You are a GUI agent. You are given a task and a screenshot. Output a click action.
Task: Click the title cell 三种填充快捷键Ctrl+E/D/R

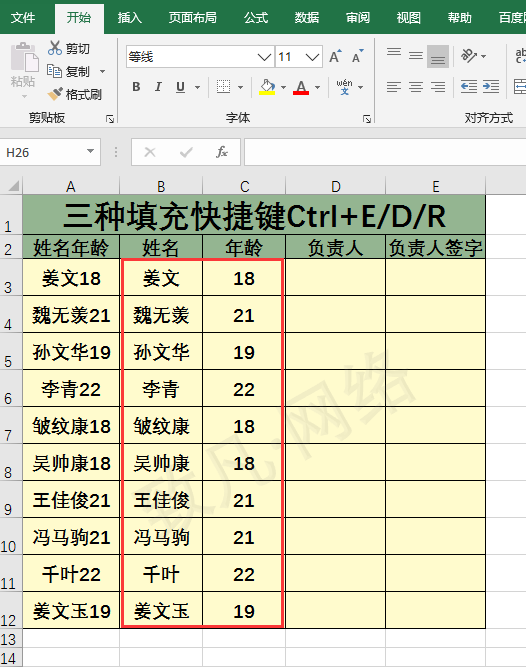(254, 215)
